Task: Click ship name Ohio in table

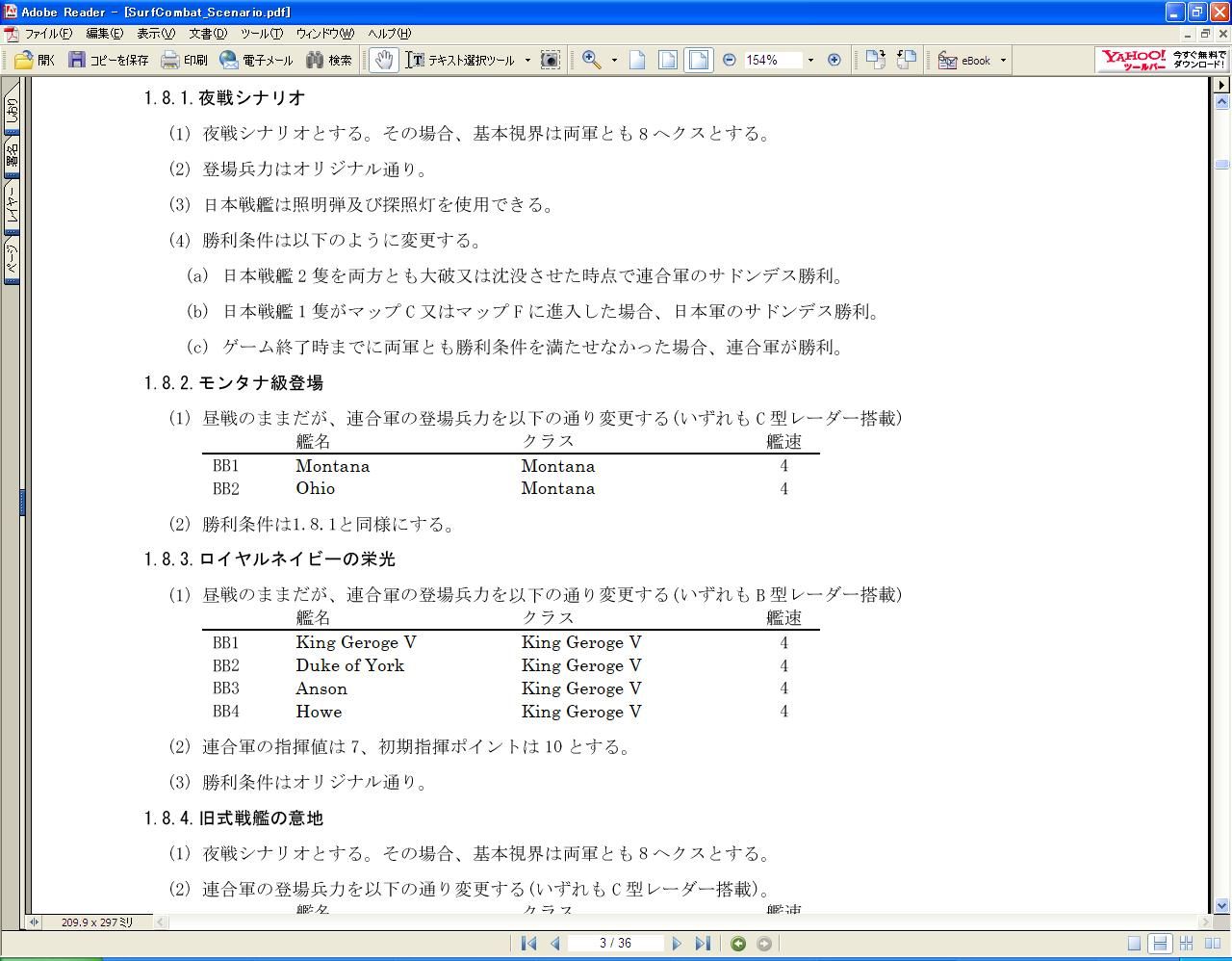Action: point(316,488)
